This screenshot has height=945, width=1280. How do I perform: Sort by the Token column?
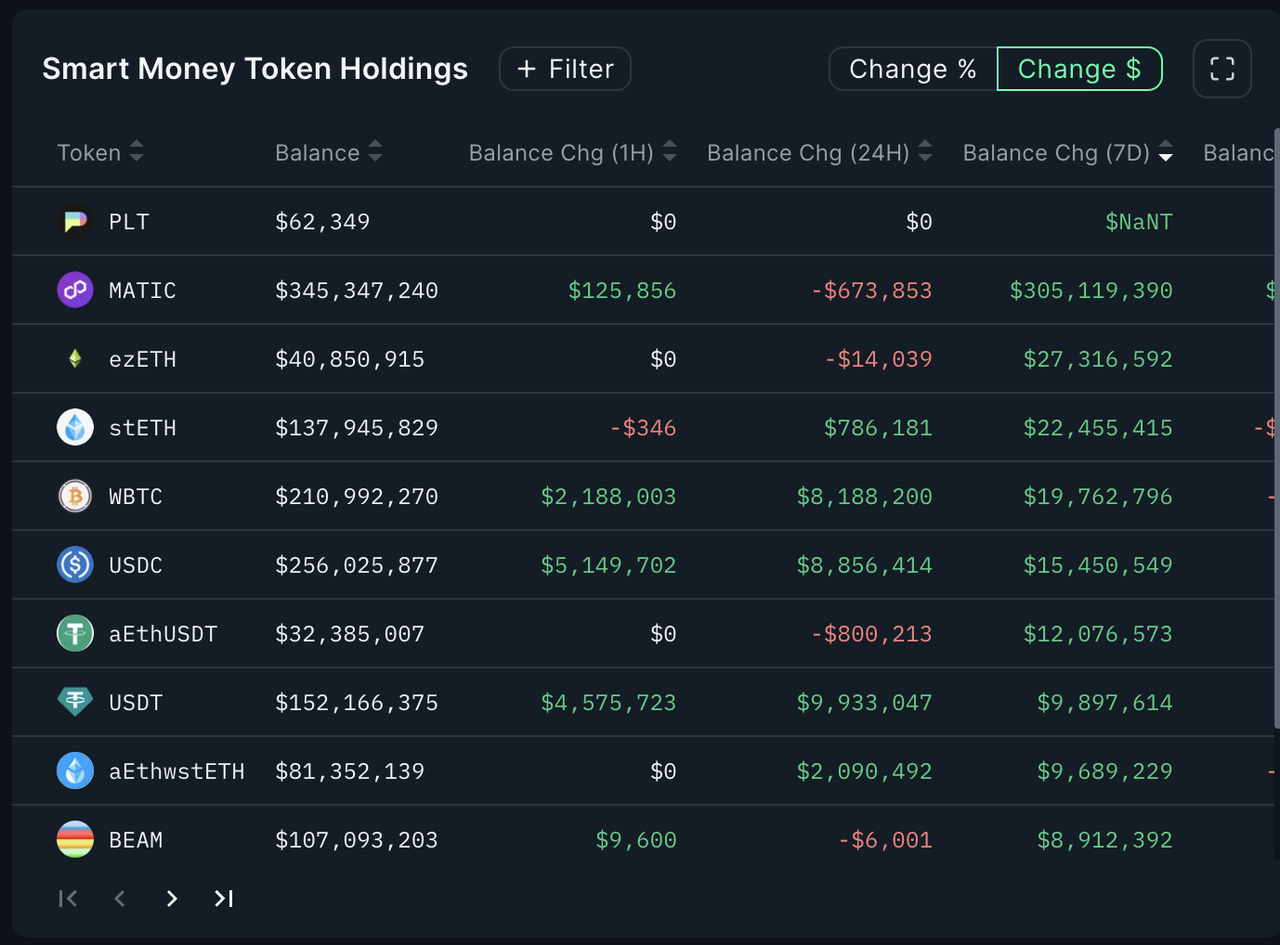point(101,153)
